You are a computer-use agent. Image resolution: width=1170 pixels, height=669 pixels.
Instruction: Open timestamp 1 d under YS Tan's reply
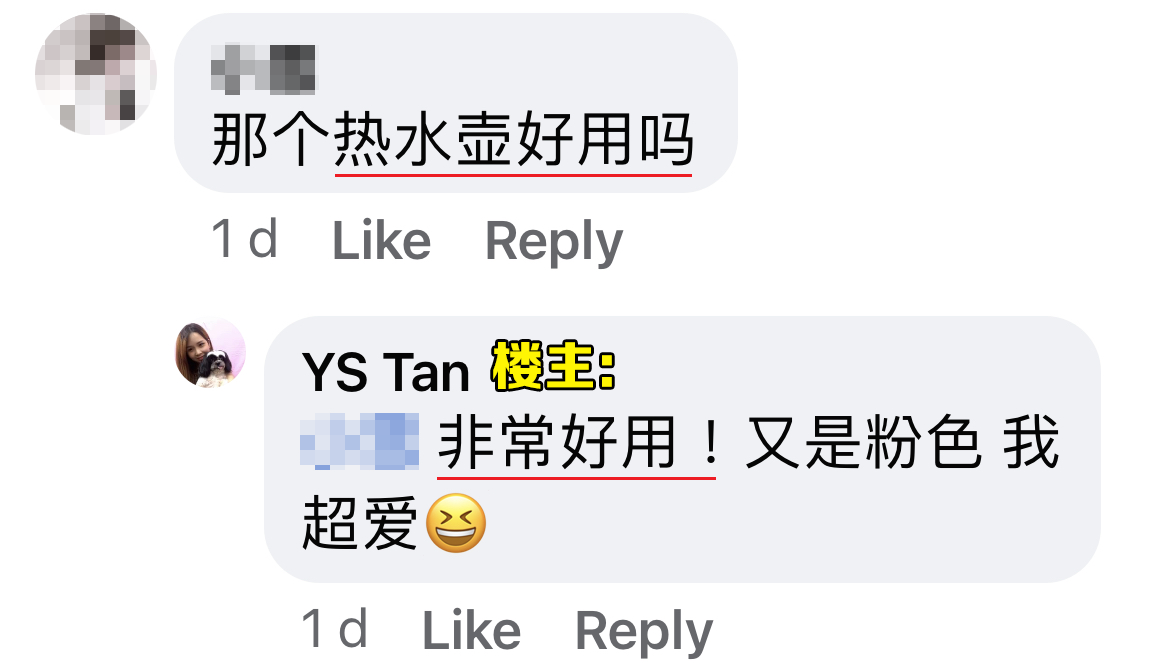(x=335, y=629)
